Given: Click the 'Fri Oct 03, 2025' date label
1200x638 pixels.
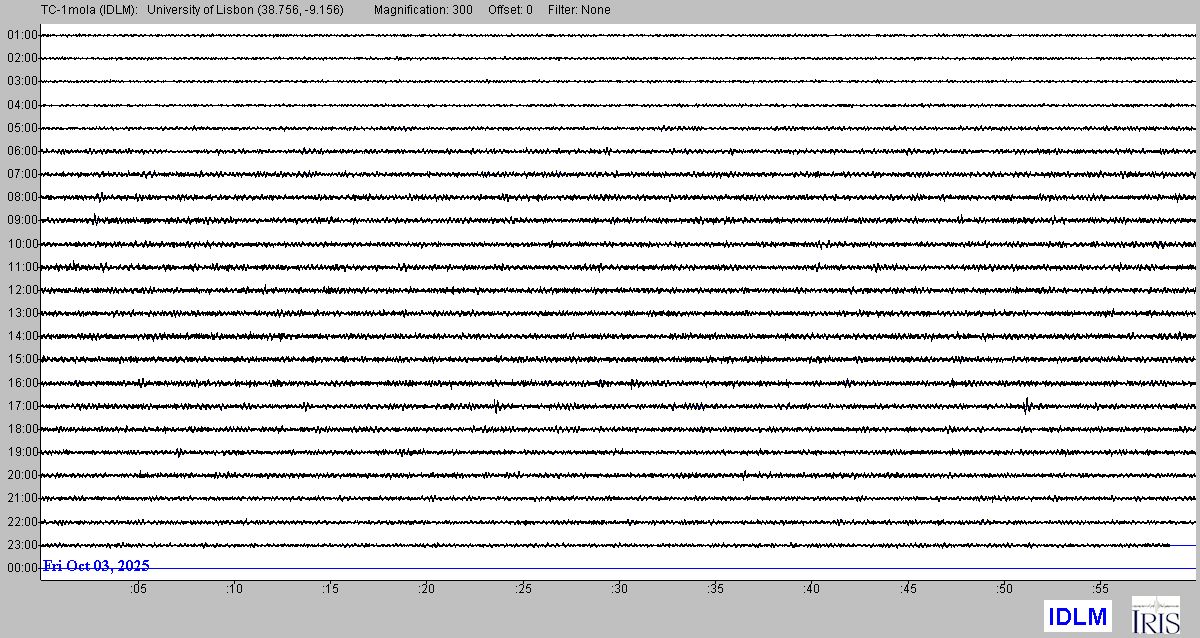Looking at the screenshot, I should pos(97,566).
